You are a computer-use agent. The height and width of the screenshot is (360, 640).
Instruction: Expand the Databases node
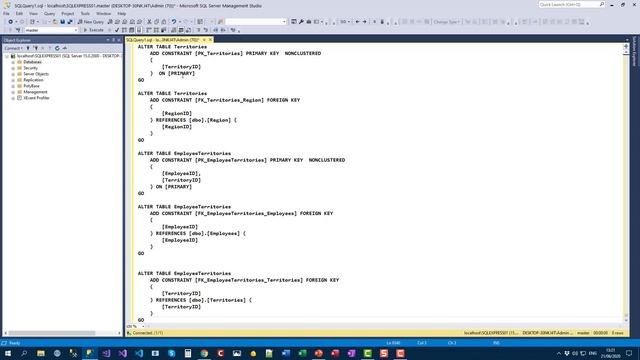point(13,62)
